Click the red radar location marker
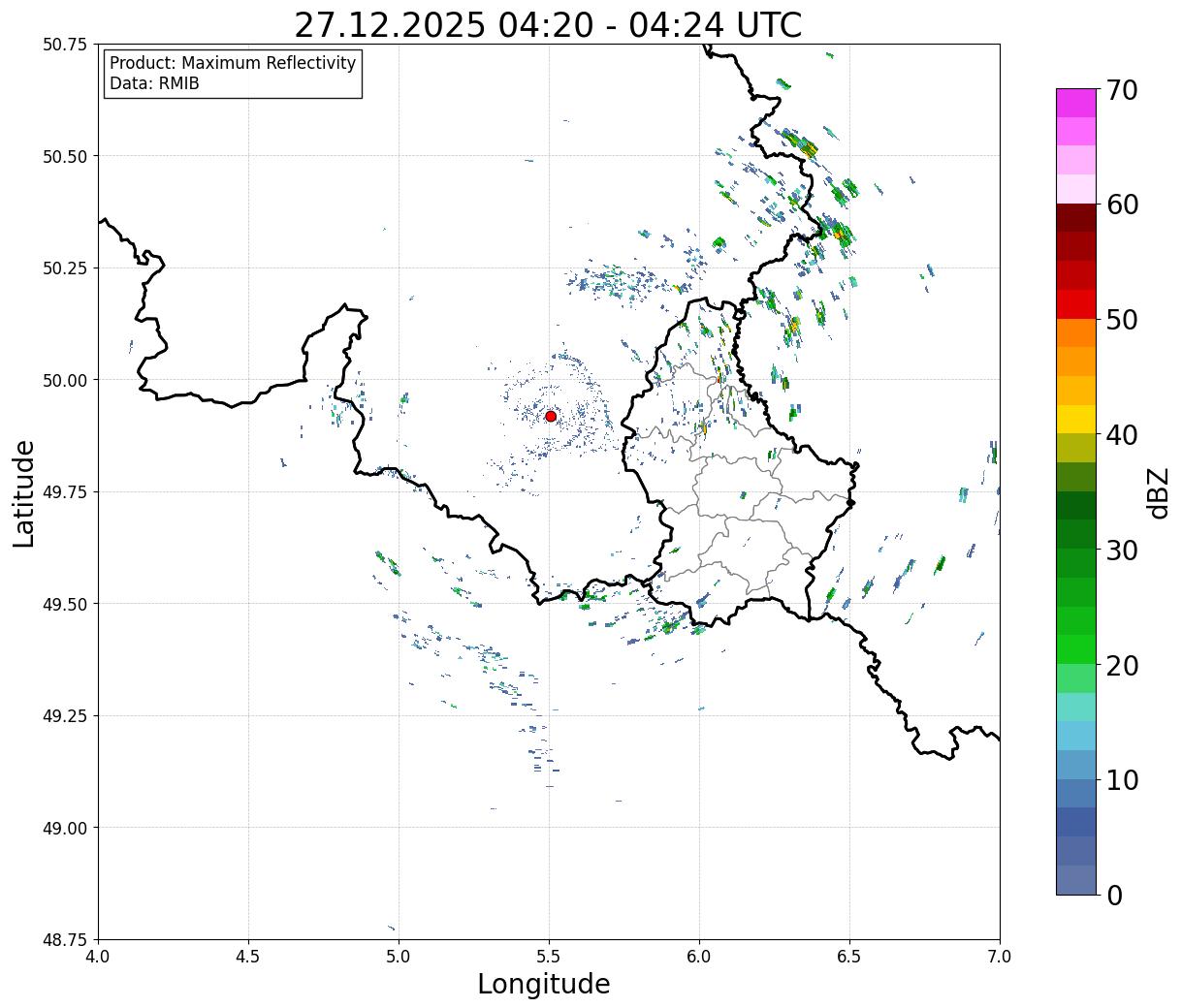The height and width of the screenshot is (1008, 1182). click(x=551, y=416)
